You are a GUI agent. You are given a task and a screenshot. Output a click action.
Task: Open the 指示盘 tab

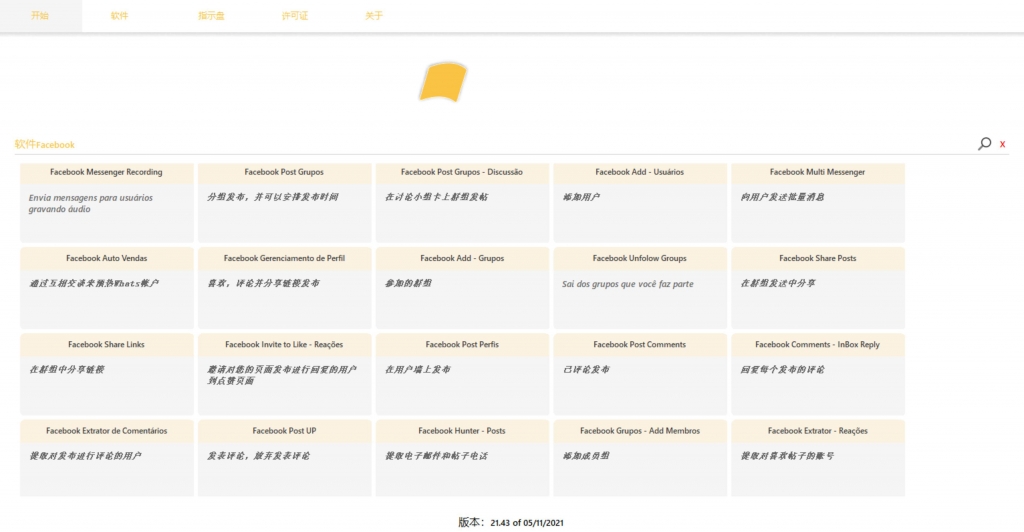click(212, 16)
